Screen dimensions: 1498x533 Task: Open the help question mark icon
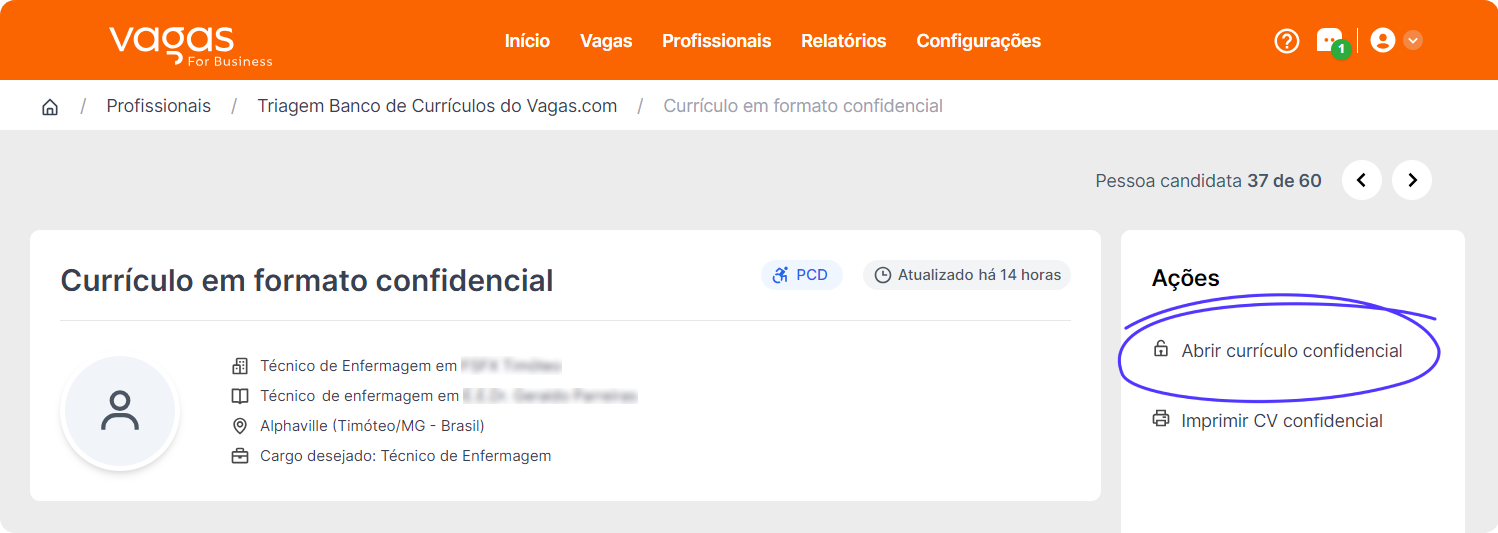1286,41
